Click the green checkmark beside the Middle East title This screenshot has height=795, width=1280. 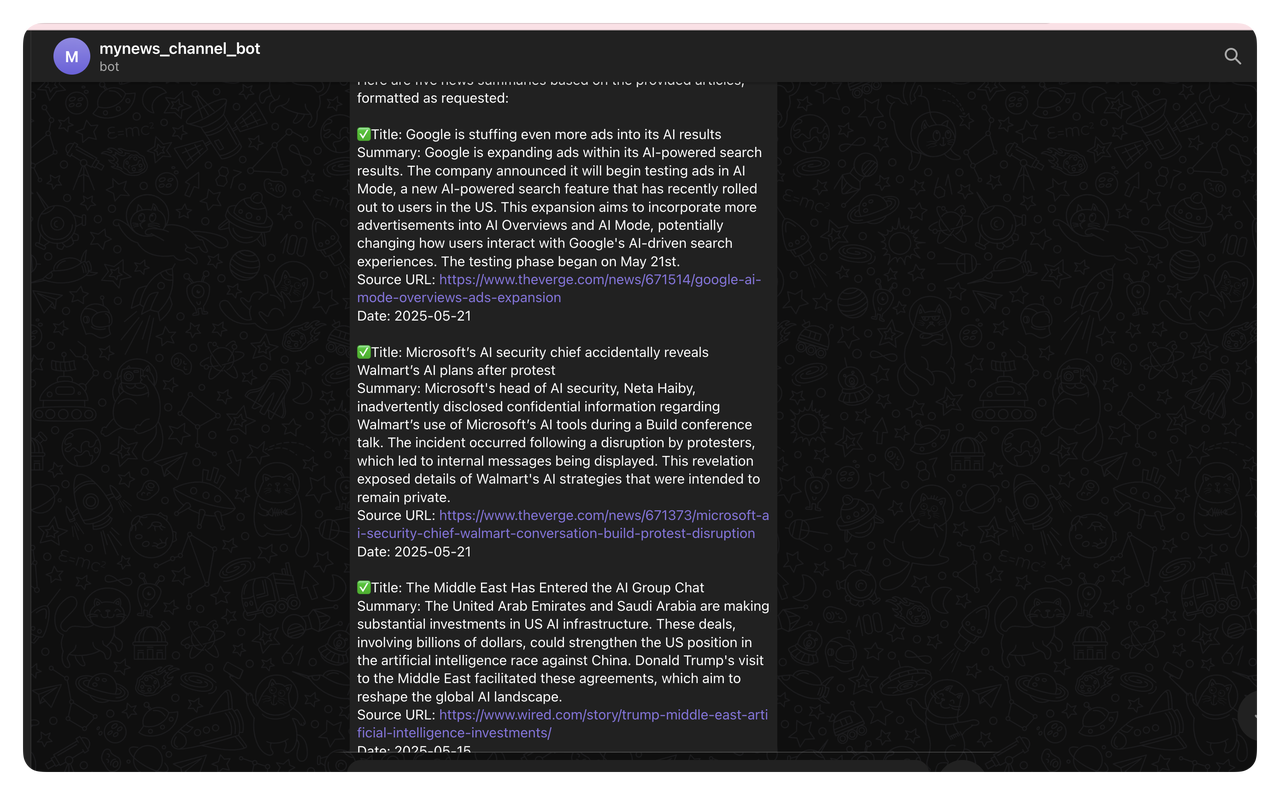[x=364, y=588]
